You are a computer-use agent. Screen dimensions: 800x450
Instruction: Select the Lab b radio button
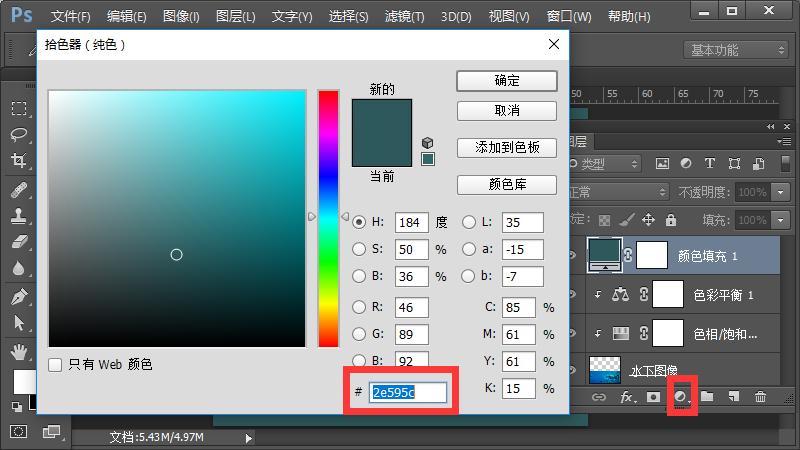[x=468, y=276]
